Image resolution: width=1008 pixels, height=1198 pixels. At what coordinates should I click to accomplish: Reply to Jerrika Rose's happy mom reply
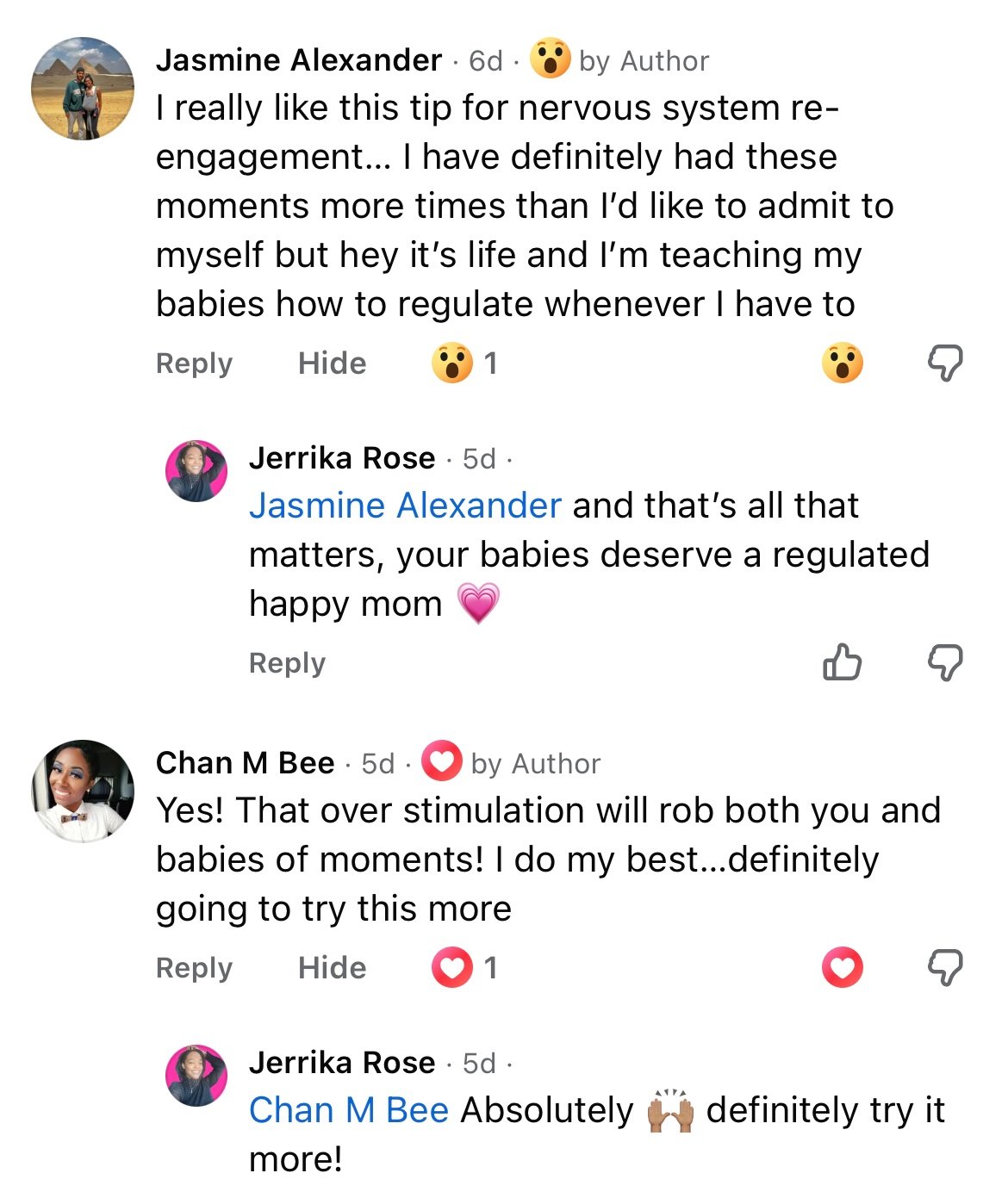pos(287,663)
